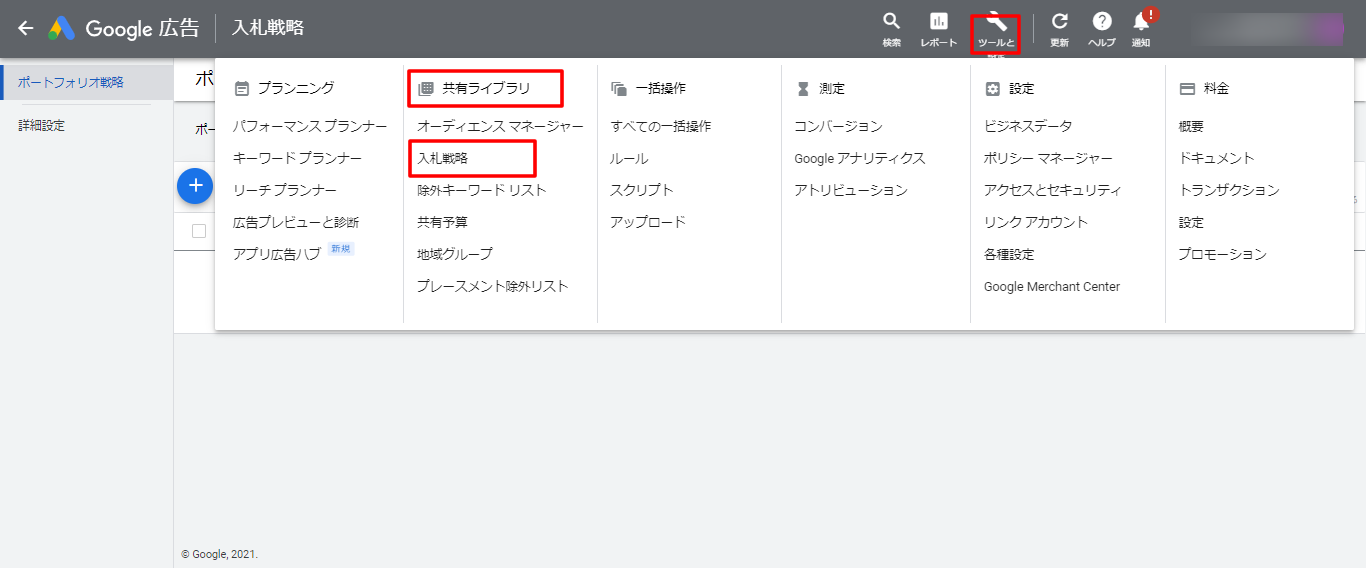Viewport: 1366px width, 568px height.
Task: Open アプリ広告ハブ
Action: click(x=277, y=254)
